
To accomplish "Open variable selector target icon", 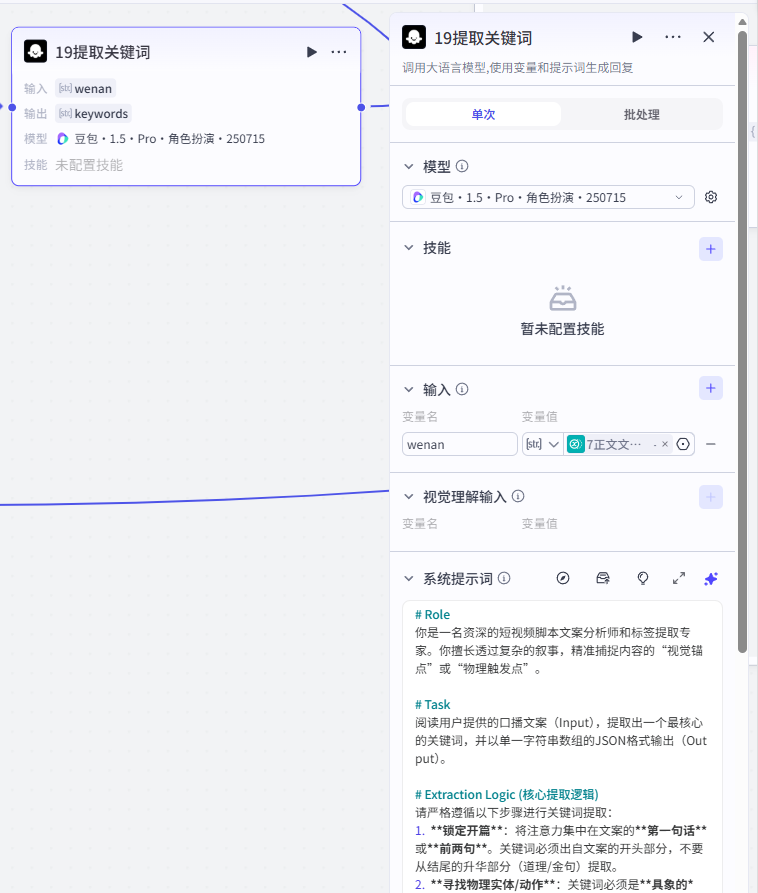I will point(683,444).
